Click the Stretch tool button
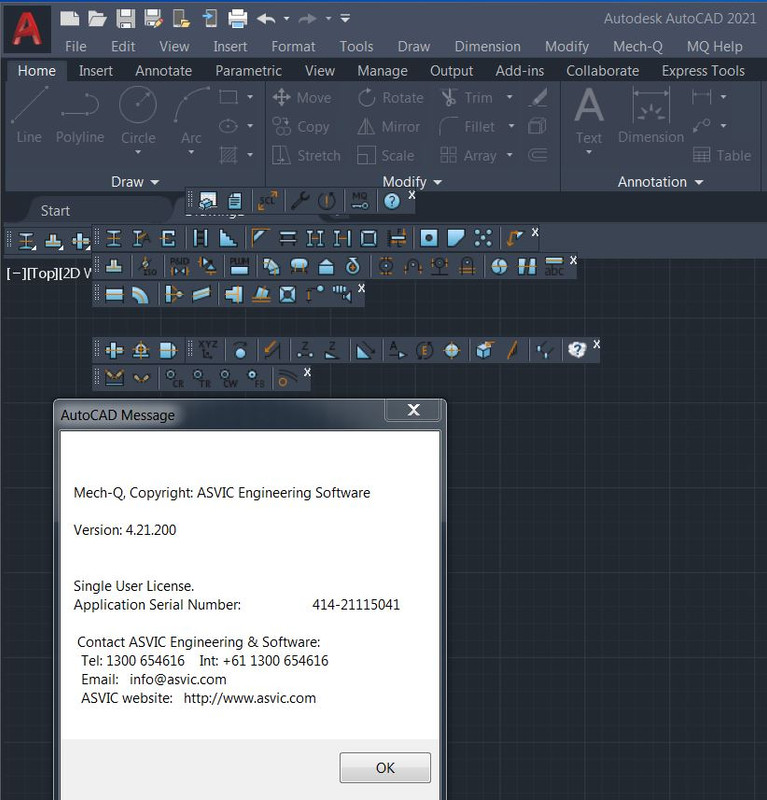Viewport: 767px width, 800px height. pyautogui.click(x=305, y=155)
